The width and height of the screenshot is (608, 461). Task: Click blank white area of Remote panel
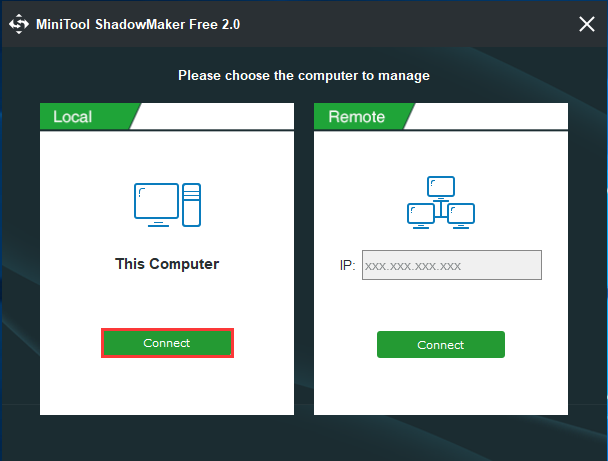[x=441, y=388]
